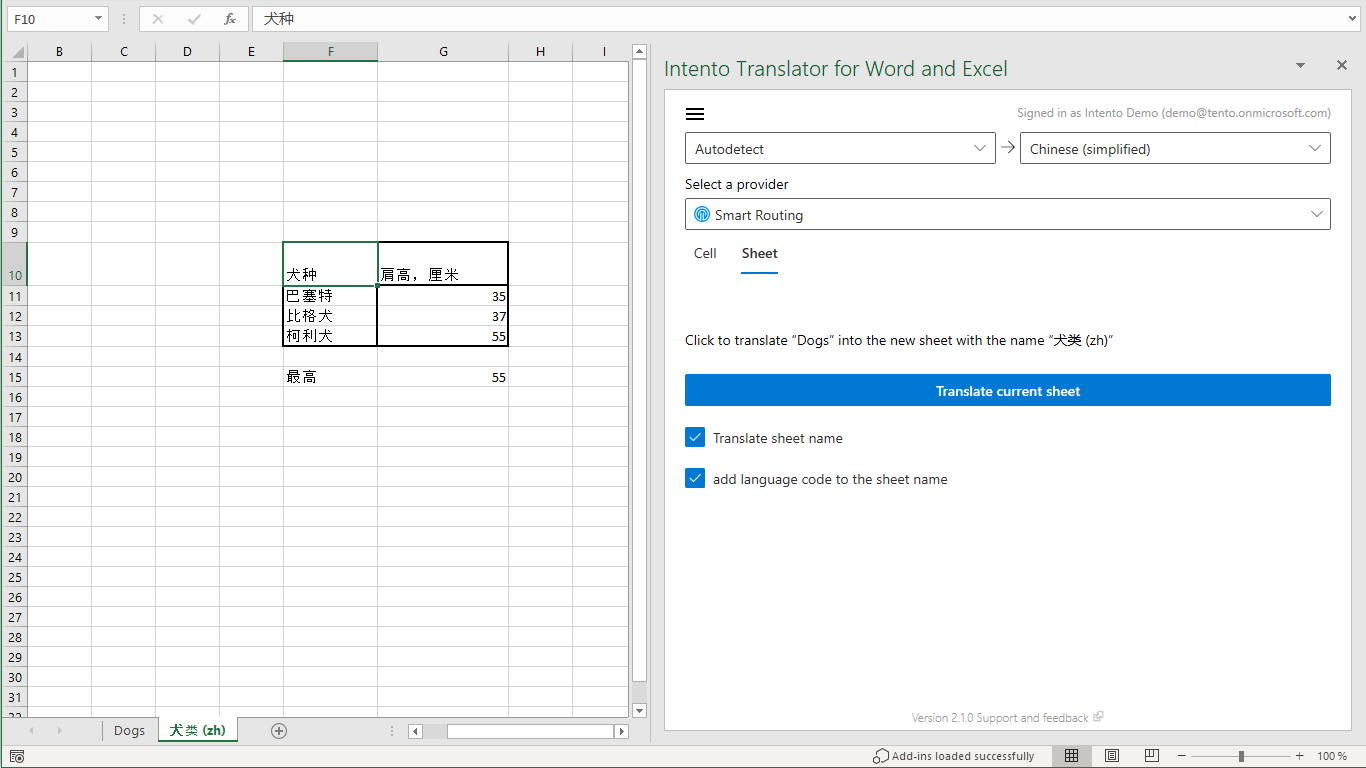Open the Intento hamburger menu
Viewport: 1366px width, 768px height.
(x=695, y=114)
